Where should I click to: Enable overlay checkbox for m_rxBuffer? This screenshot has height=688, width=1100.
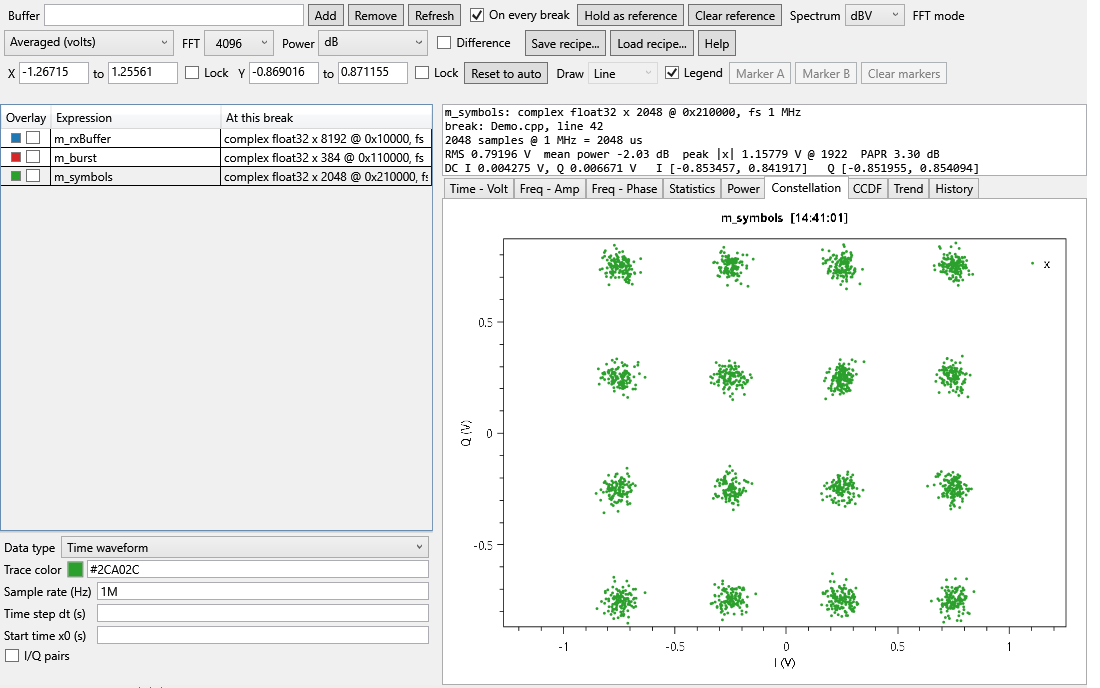(33, 138)
